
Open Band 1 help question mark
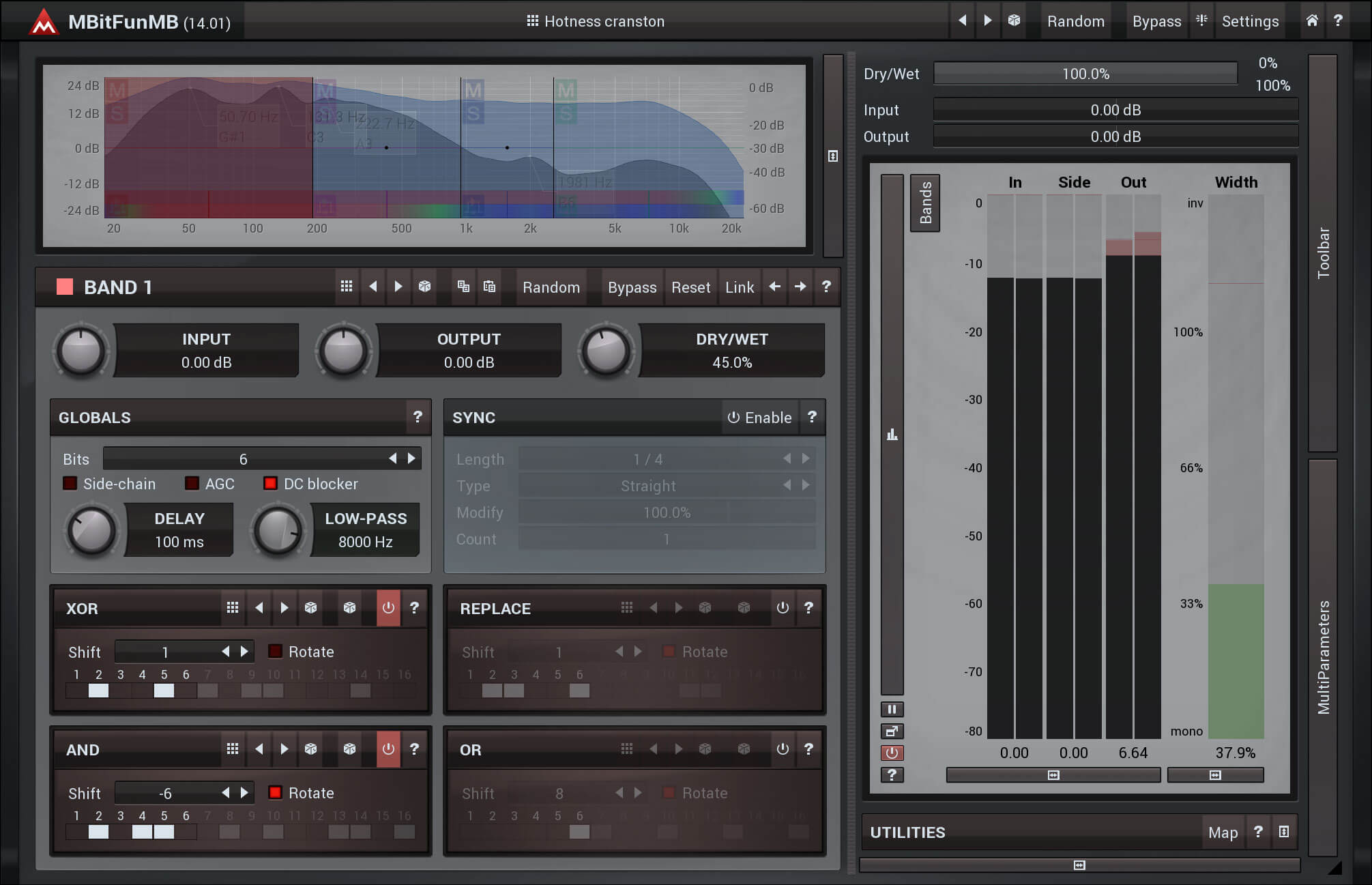pyautogui.click(x=826, y=287)
